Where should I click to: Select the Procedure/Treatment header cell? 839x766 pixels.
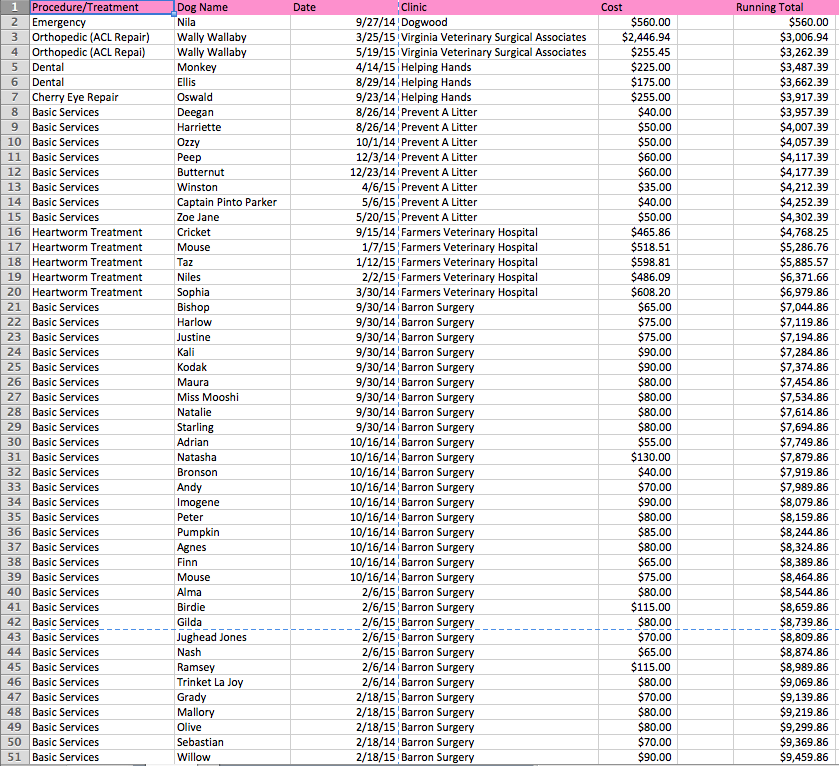[102, 7]
